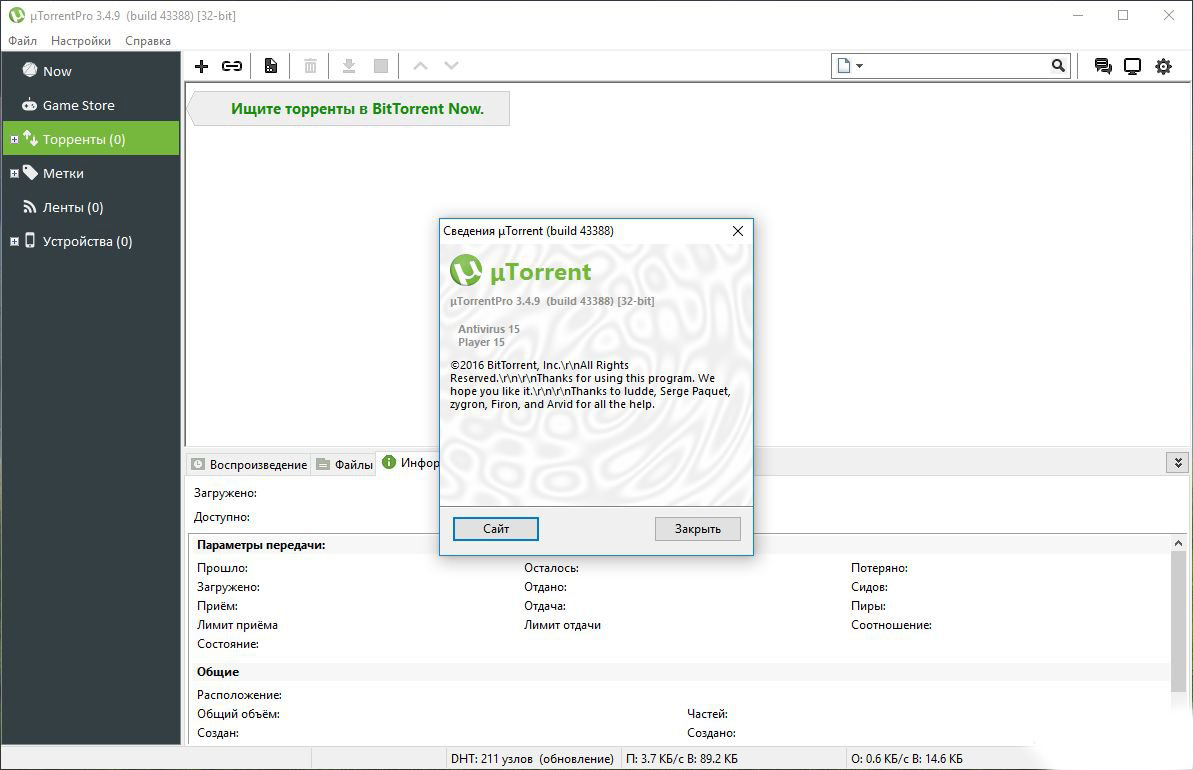
Task: Click the Сидов label
Action: coord(869,587)
